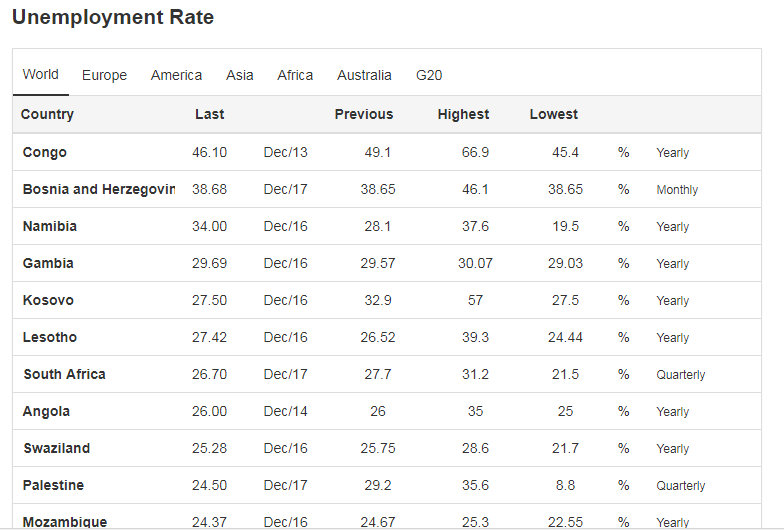
Task: Open the Gambia country link
Action: coord(48,264)
